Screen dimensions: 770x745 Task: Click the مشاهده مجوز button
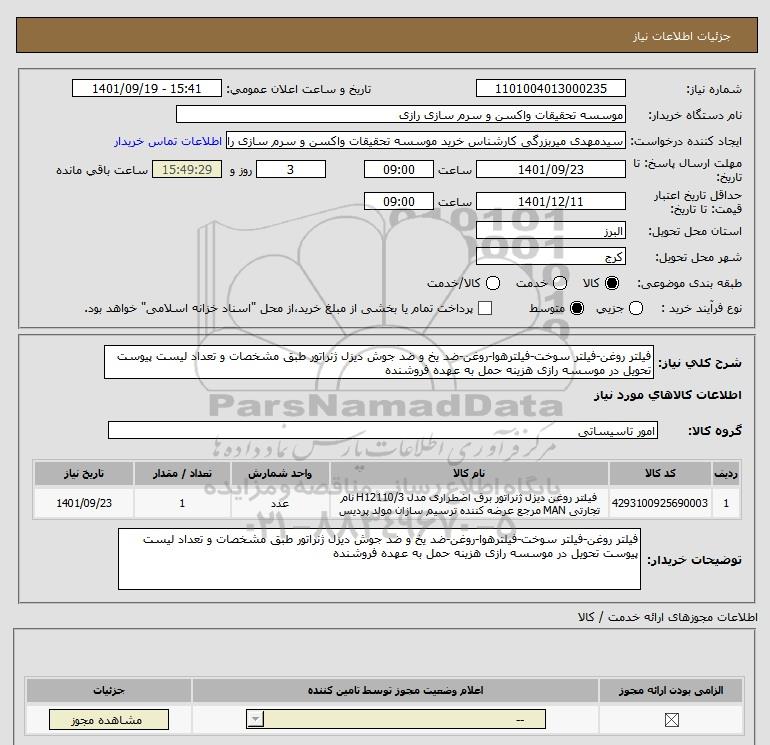109,719
